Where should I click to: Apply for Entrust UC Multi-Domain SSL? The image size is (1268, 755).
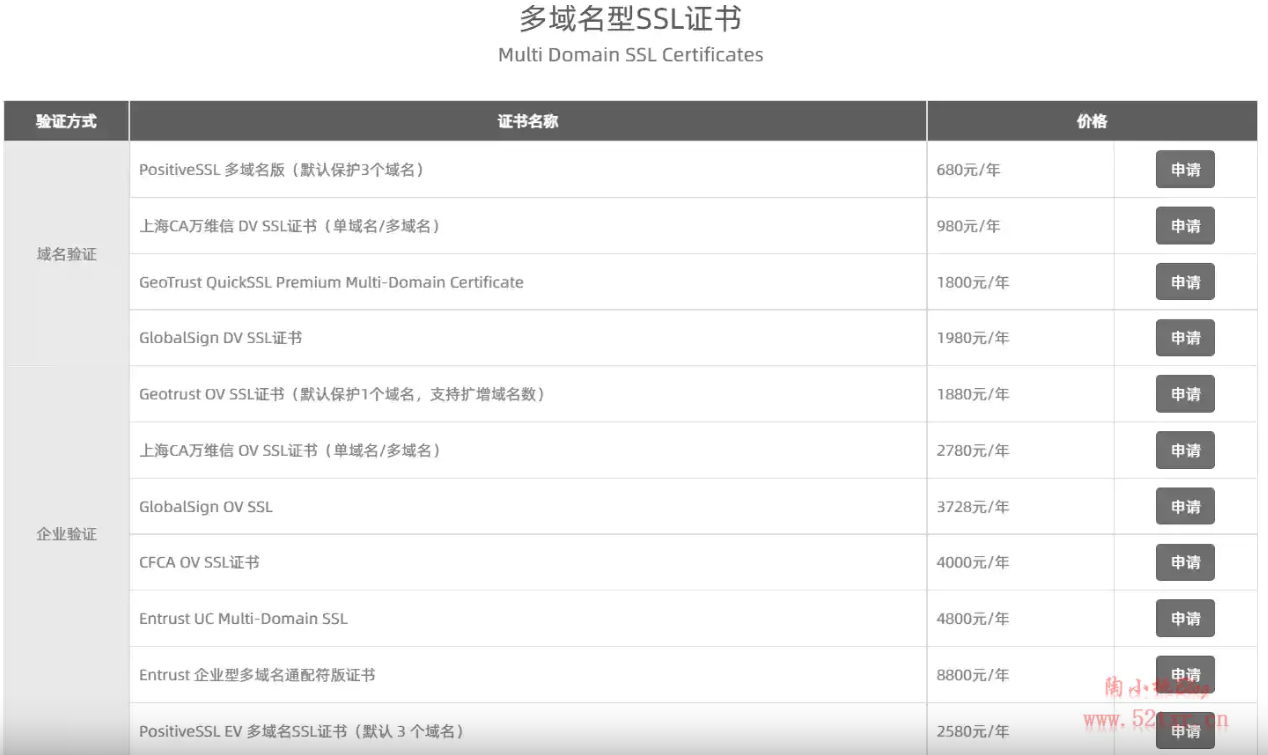click(1185, 618)
